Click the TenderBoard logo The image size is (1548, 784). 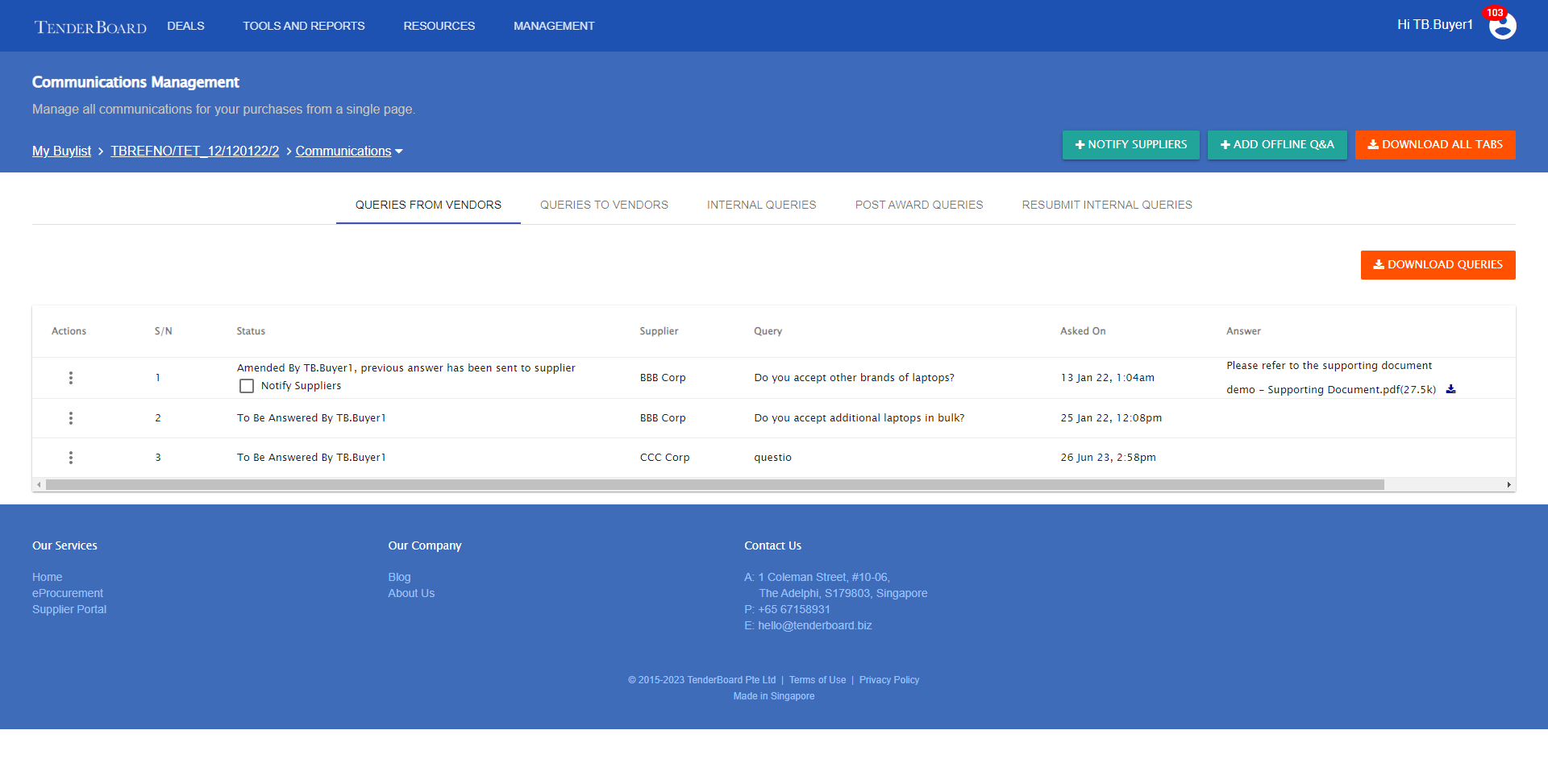click(90, 27)
